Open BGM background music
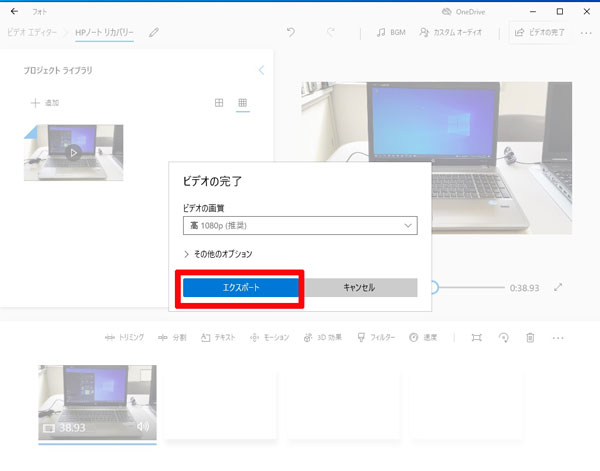600x471 pixels. tap(391, 33)
